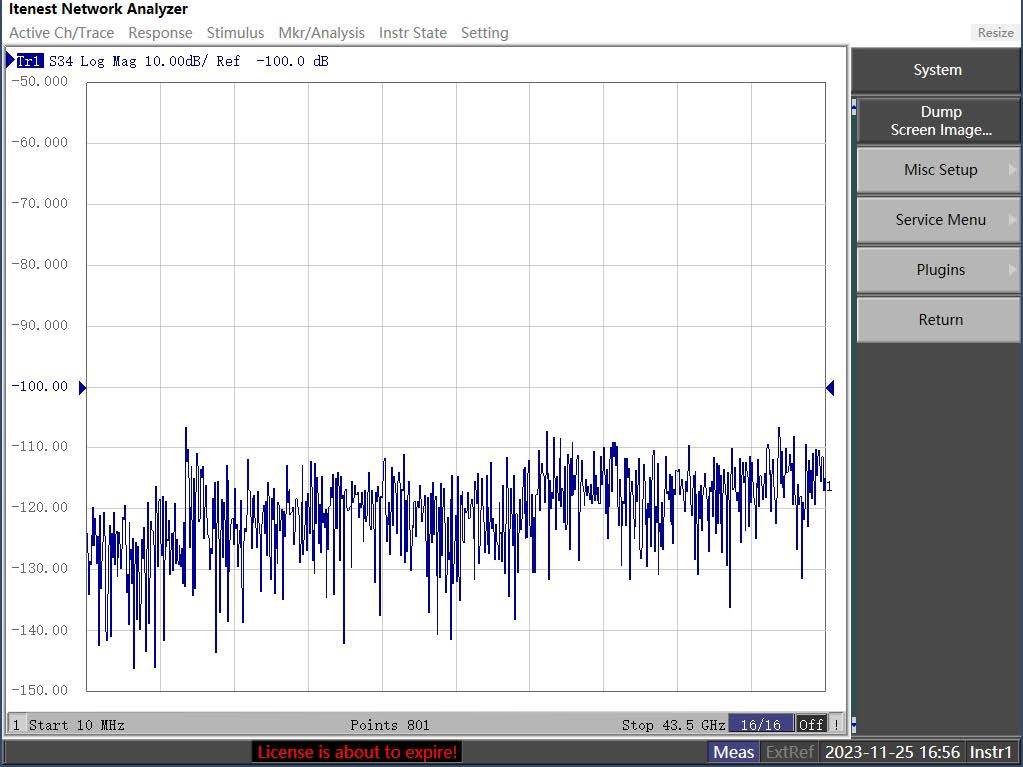The width and height of the screenshot is (1023, 767).
Task: Open the Service Menu submenu
Action: (x=940, y=220)
